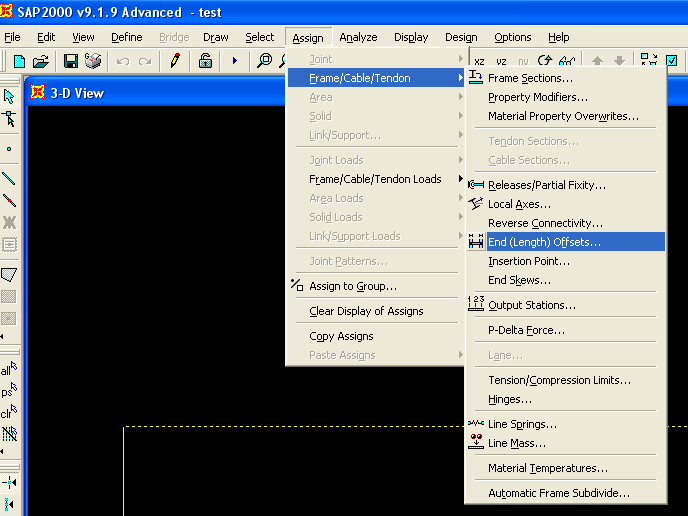Open the Options menu
Screen dimensions: 688x516
512,37
